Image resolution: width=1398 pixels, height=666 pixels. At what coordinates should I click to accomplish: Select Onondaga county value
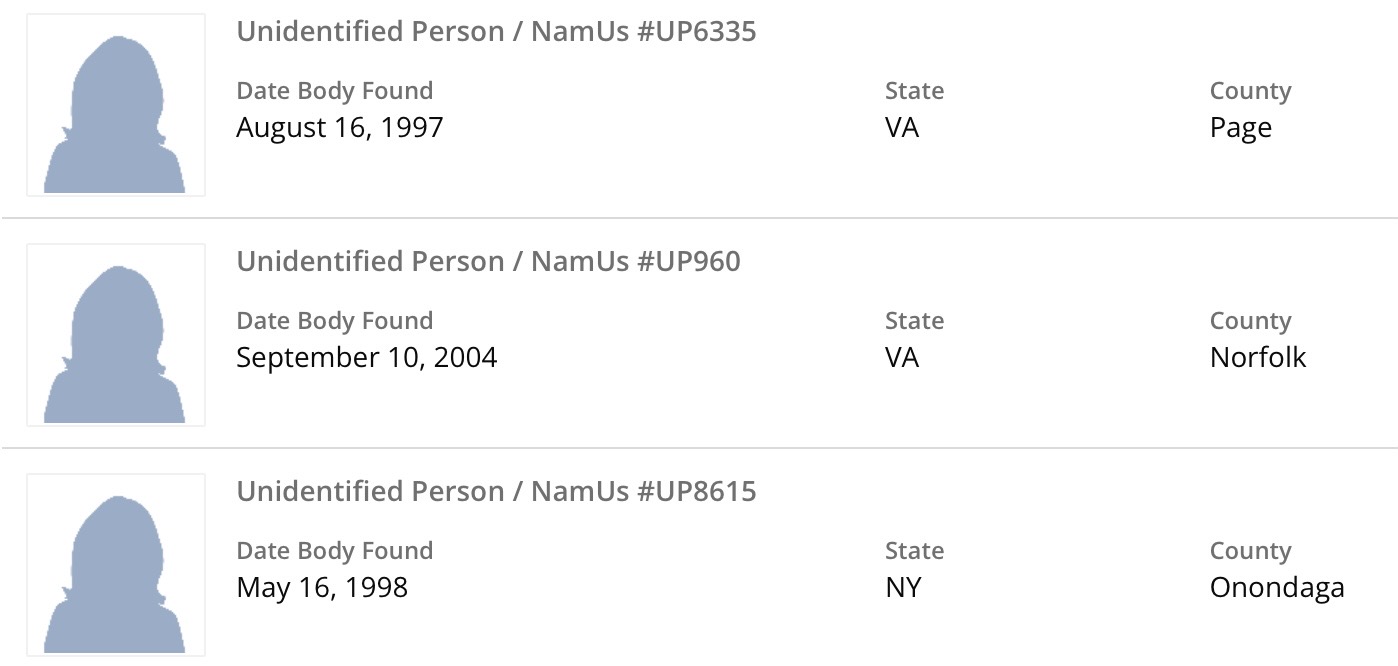coord(1276,588)
